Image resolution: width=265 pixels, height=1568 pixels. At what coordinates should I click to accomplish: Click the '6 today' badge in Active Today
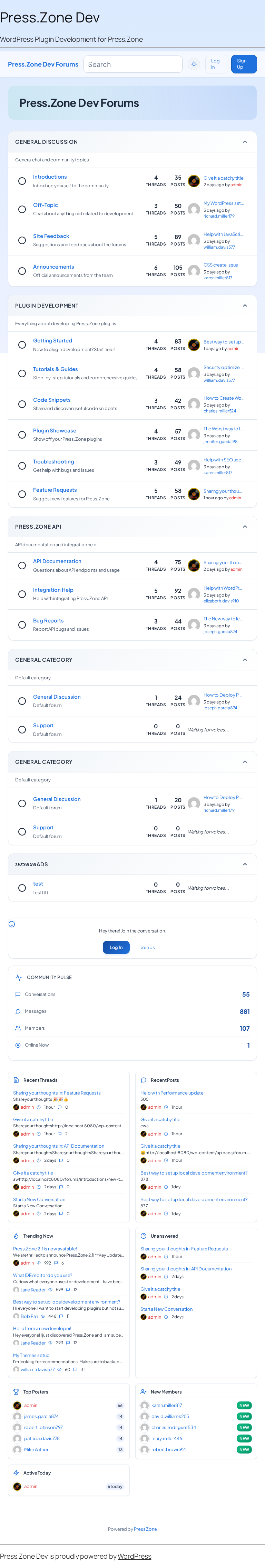(x=115, y=1486)
